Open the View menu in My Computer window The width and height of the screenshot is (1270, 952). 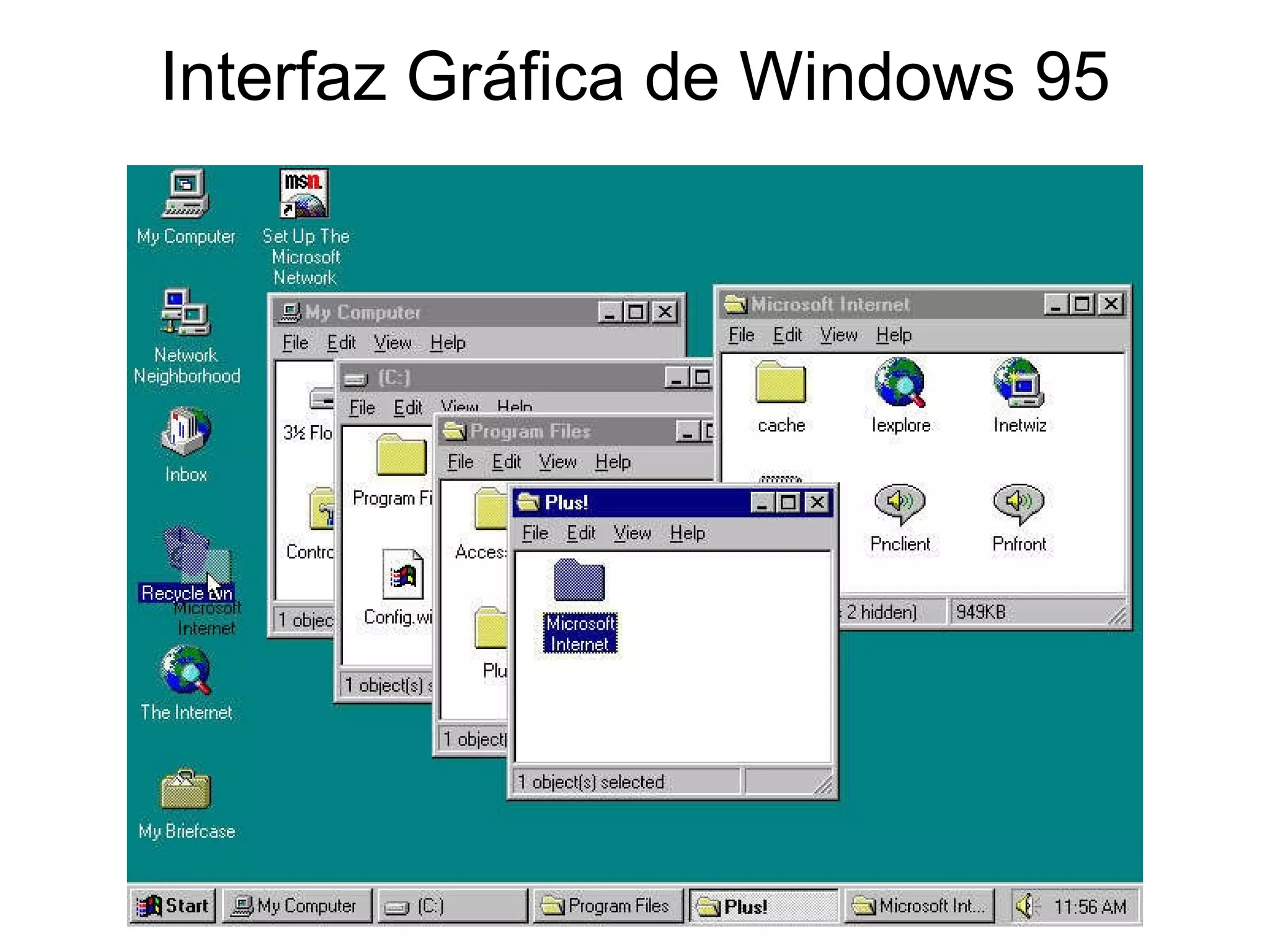click(x=393, y=343)
